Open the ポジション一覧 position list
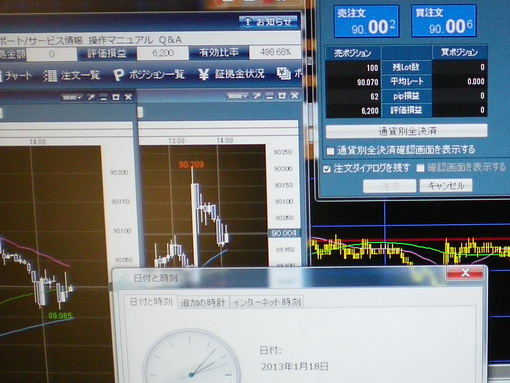The height and width of the screenshot is (383, 510). pos(149,75)
